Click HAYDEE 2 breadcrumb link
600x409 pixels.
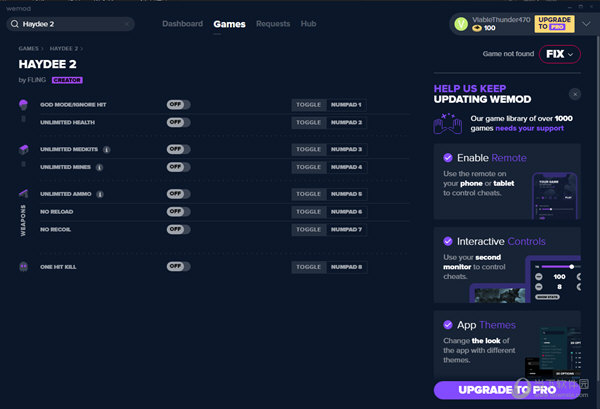coord(64,49)
